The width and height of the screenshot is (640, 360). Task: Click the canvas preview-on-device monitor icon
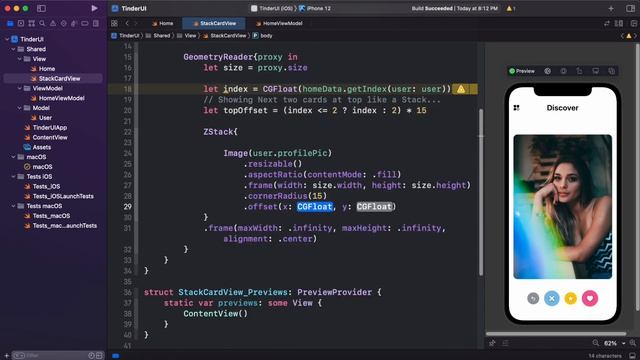coord(596,71)
